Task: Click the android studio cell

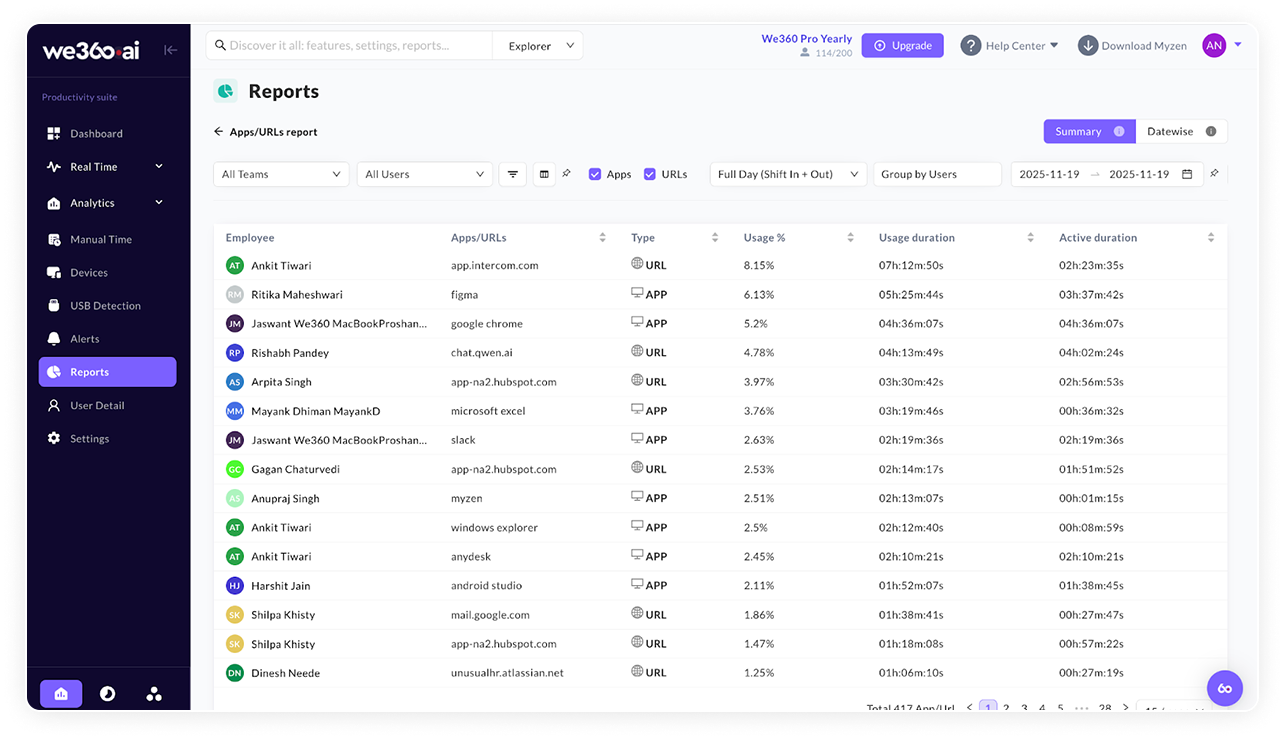Action: (x=486, y=586)
